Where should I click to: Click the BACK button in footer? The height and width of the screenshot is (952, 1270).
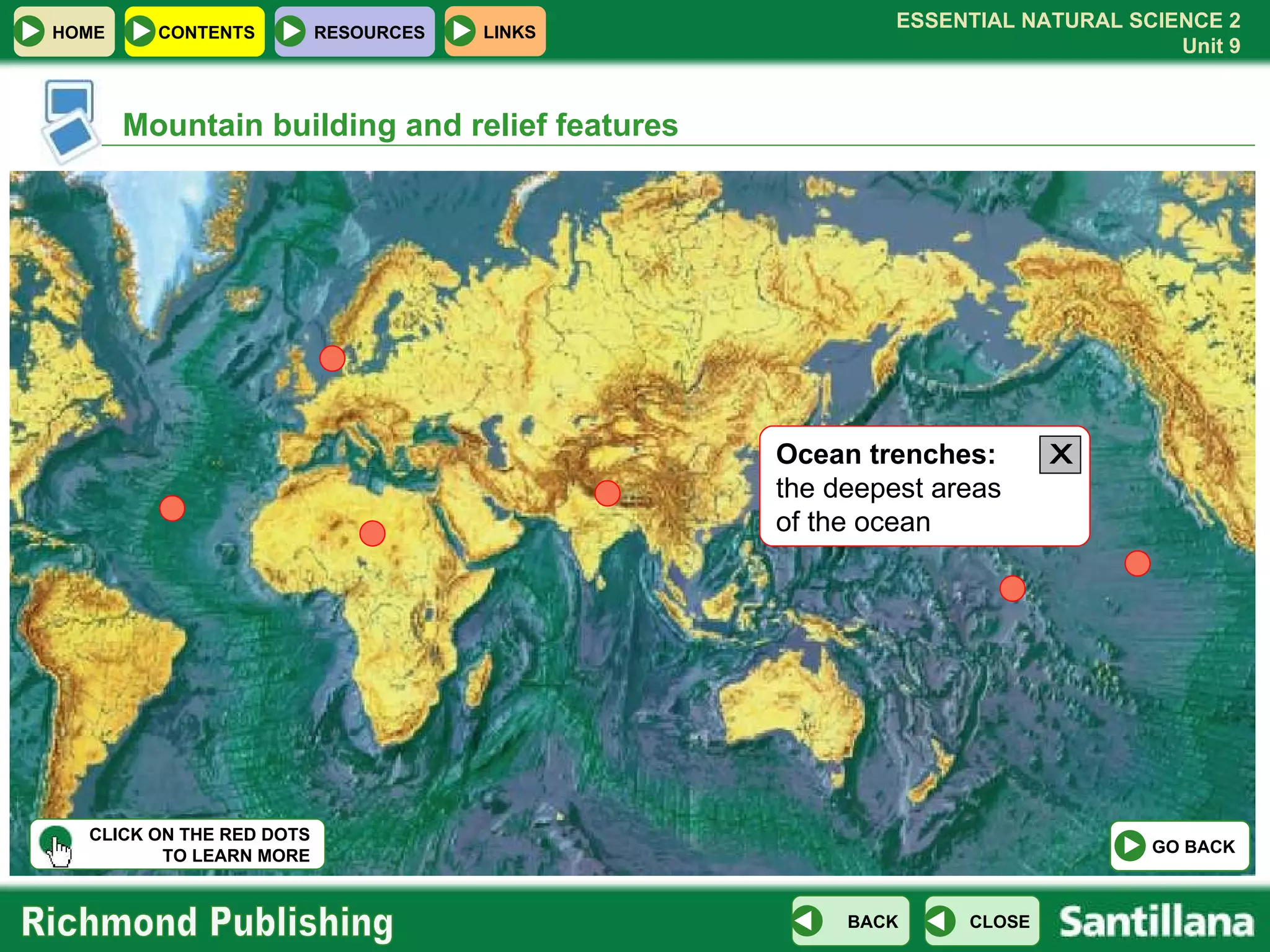pyautogui.click(x=850, y=921)
